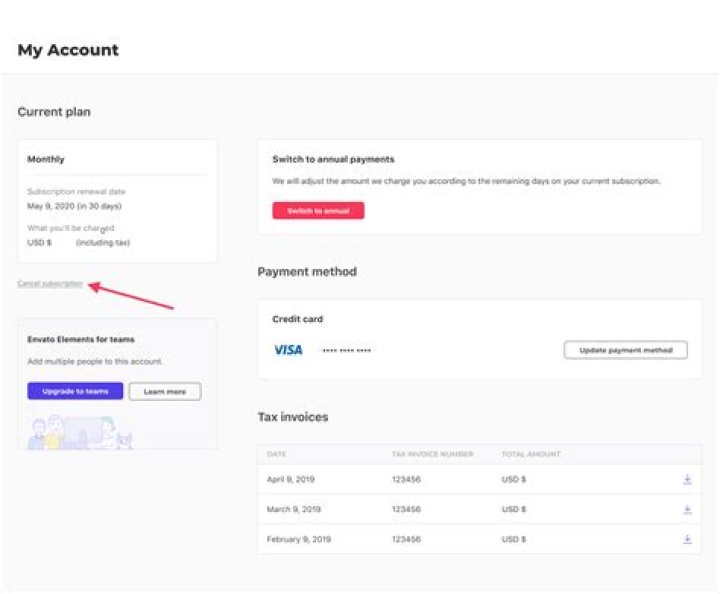This screenshot has width=720, height=594.
Task: Click the Upgrade to teams button
Action: 75,392
